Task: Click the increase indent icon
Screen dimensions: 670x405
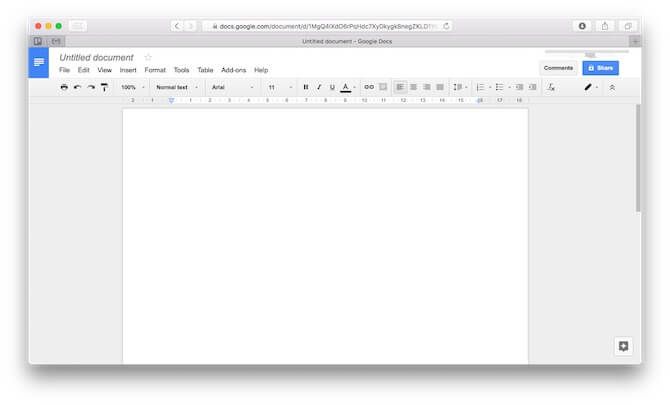Action: (x=532, y=87)
